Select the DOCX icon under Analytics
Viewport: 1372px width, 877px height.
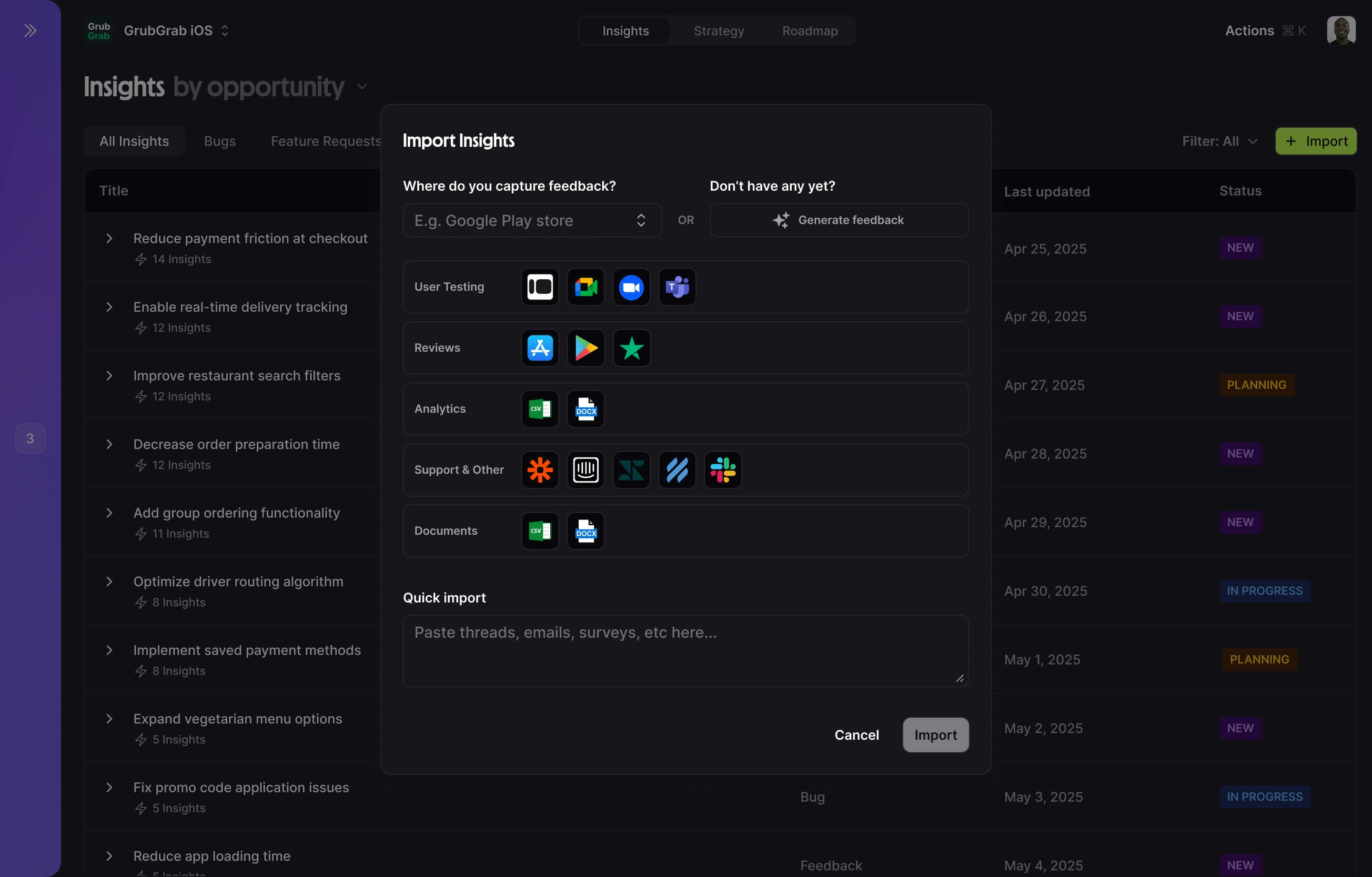pos(585,409)
